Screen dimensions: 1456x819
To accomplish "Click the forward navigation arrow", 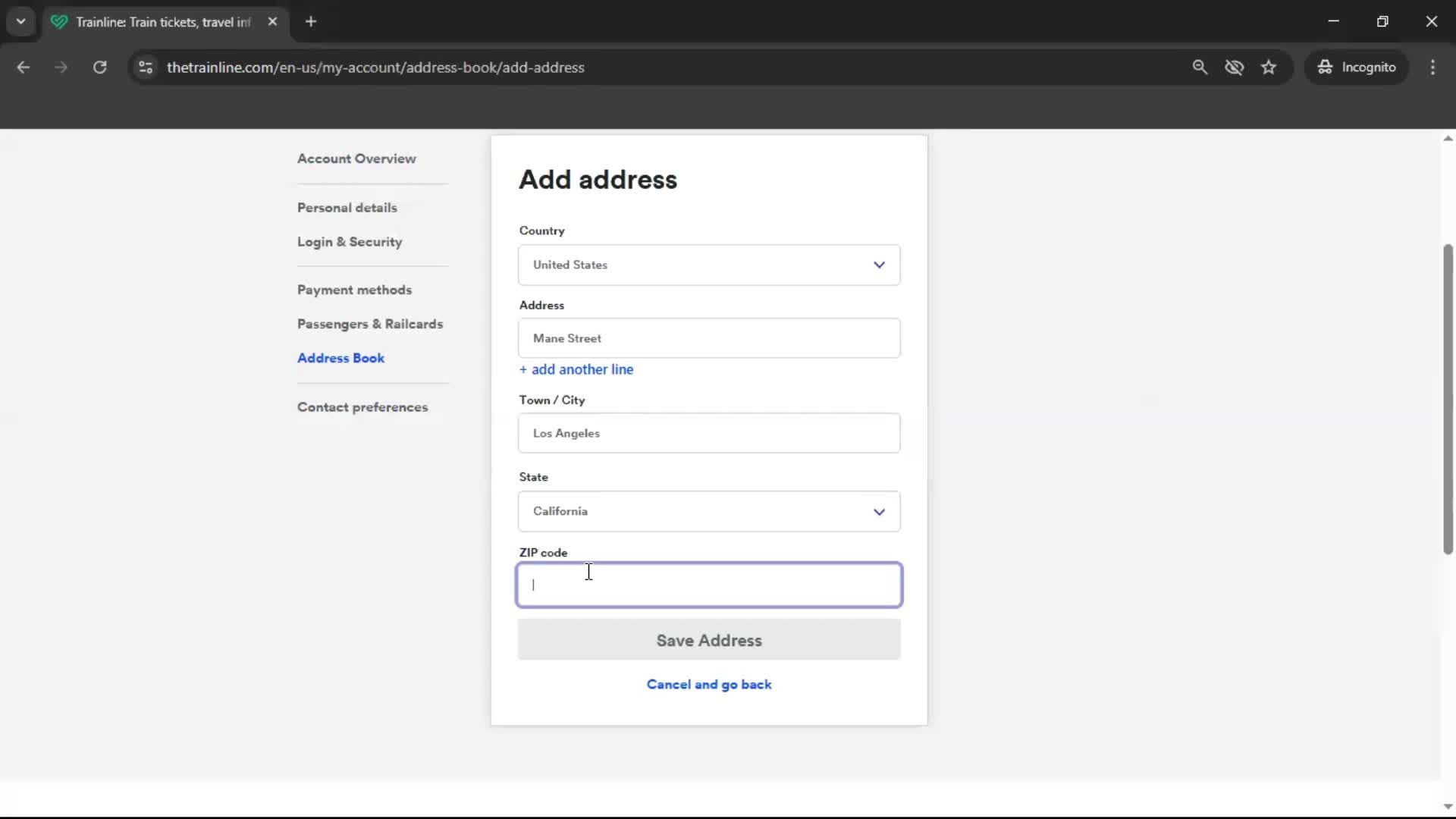I will point(61,67).
